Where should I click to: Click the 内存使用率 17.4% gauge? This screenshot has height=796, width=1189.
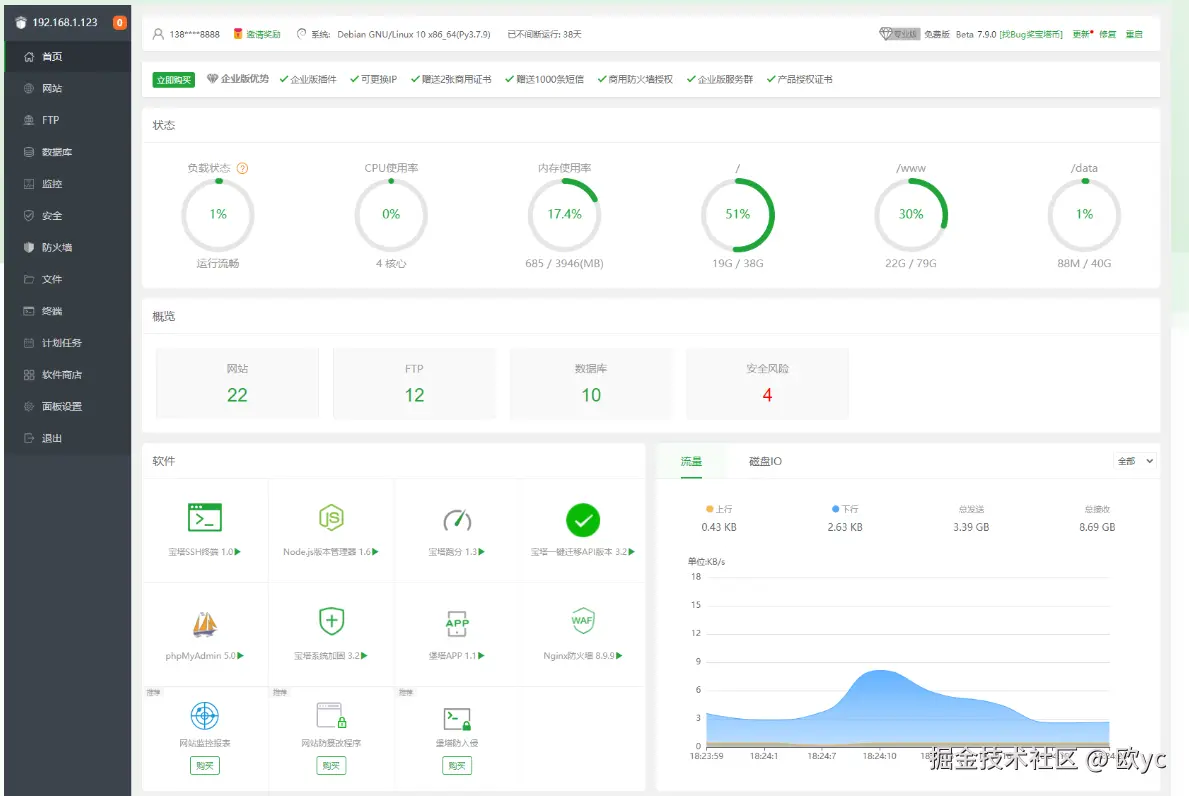tap(564, 215)
